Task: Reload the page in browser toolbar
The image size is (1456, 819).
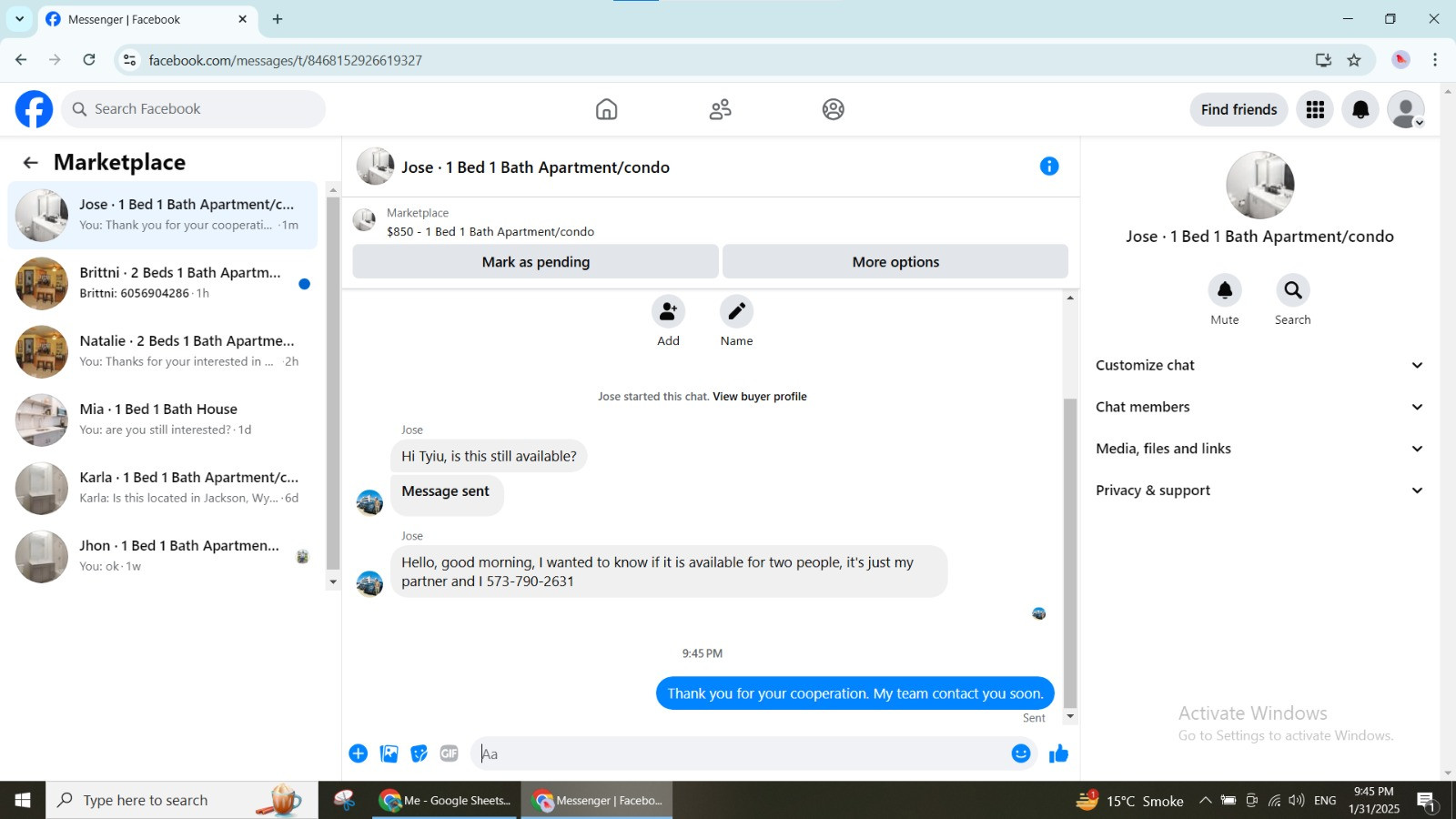Action: tap(89, 60)
